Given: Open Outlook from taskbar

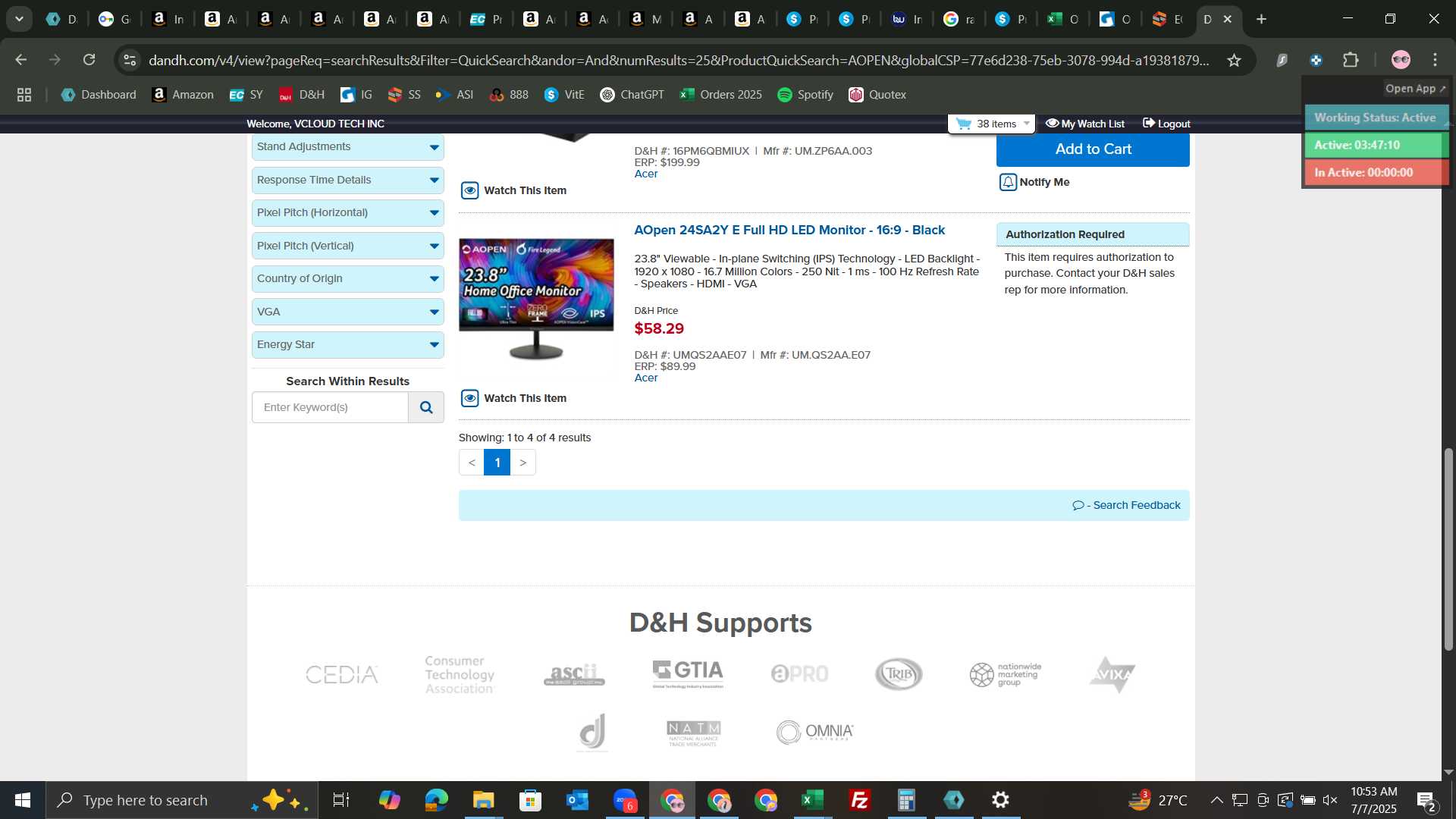Looking at the screenshot, I should point(577,800).
